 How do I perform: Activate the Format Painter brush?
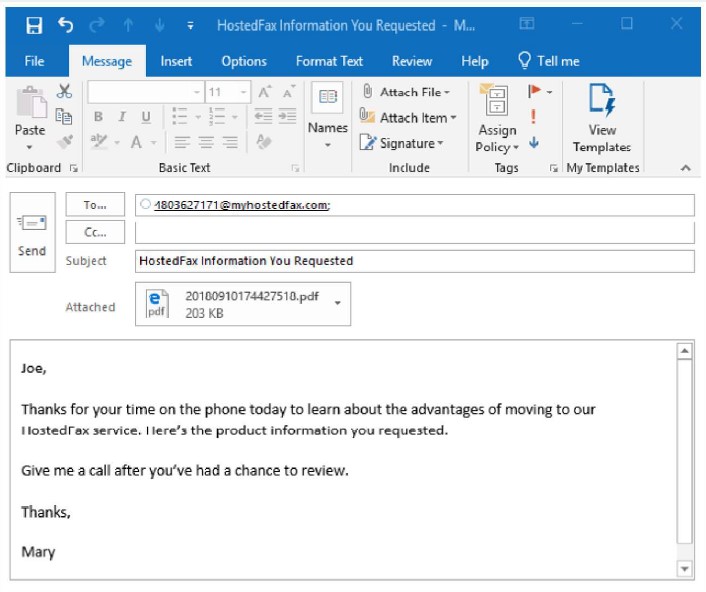(x=65, y=142)
